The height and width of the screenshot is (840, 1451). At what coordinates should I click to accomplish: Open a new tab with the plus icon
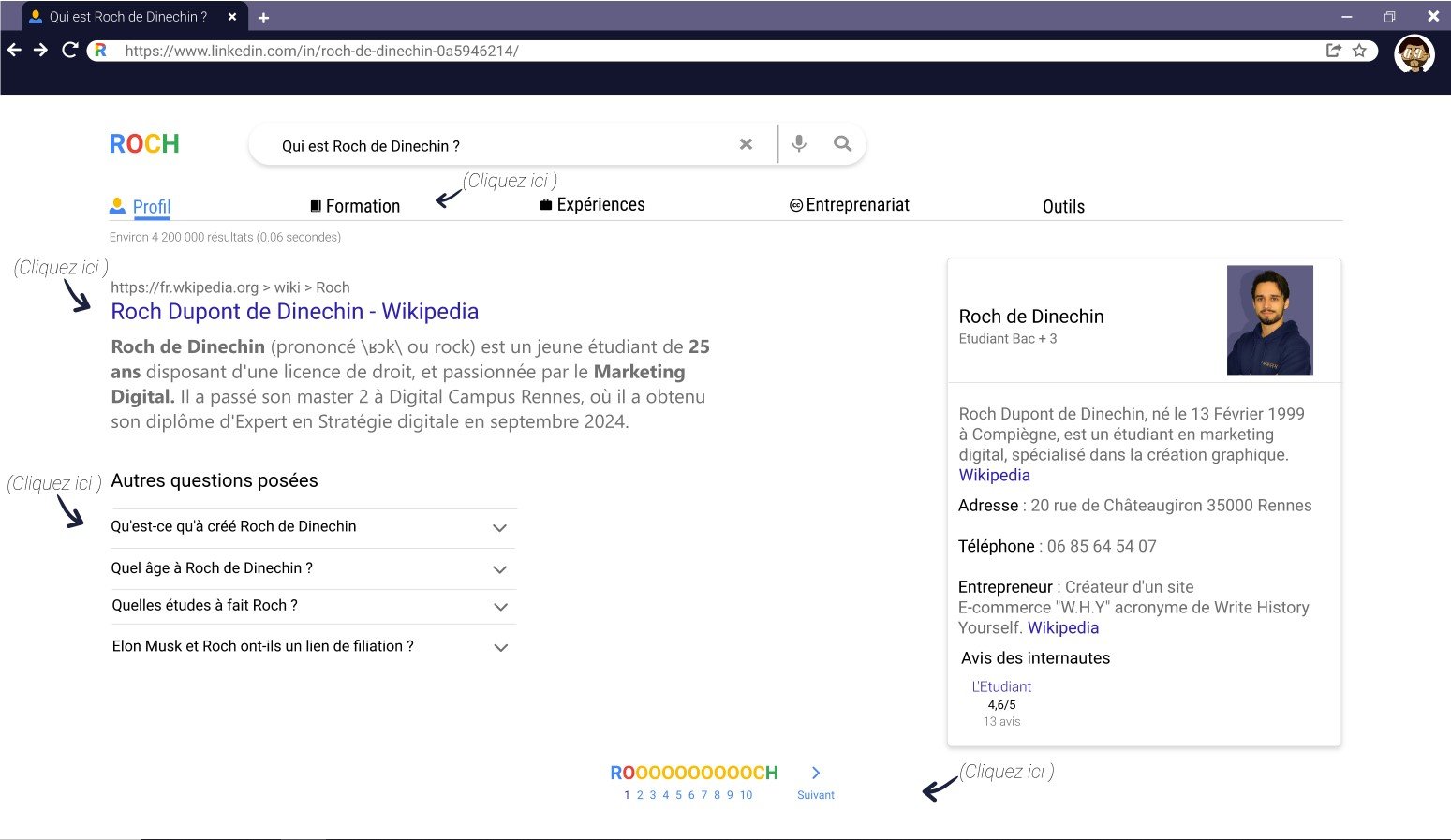pos(263,18)
